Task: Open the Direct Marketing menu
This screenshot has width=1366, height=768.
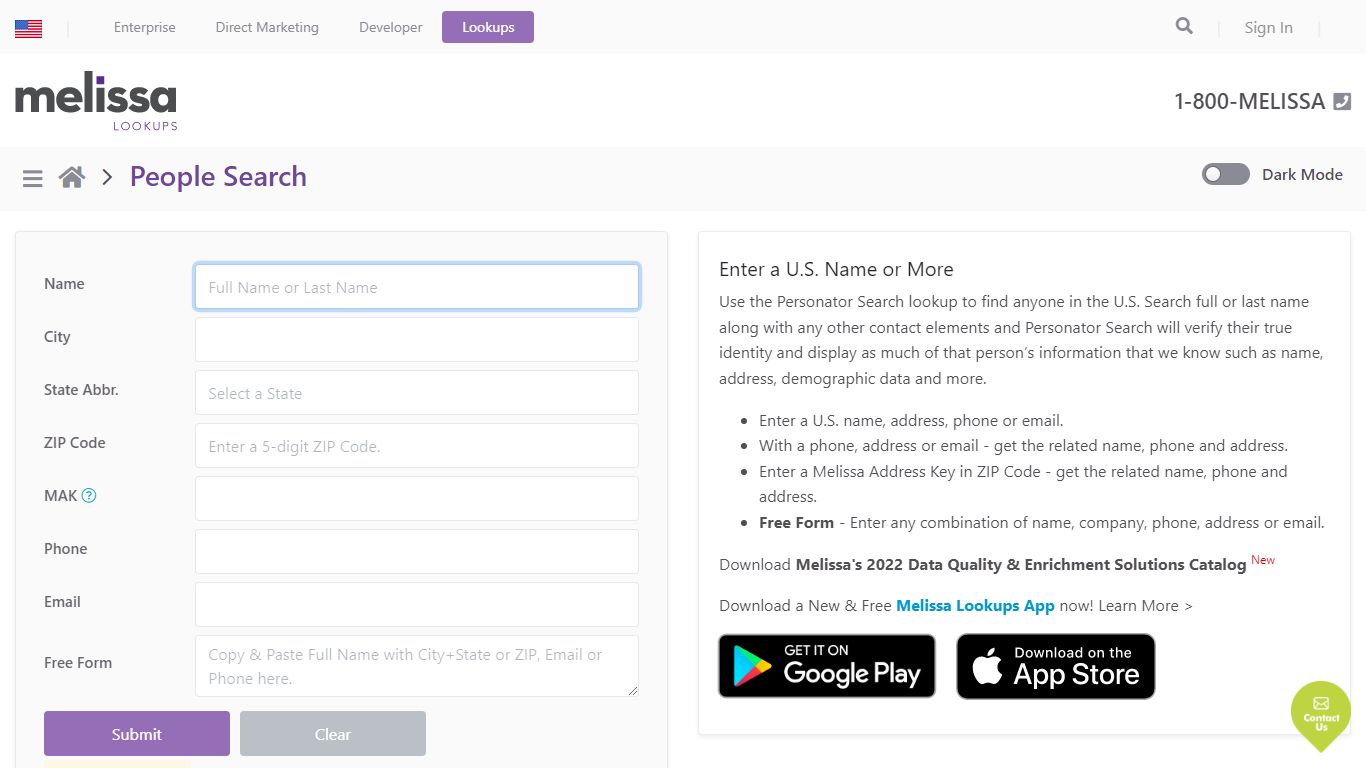Action: 267,27
